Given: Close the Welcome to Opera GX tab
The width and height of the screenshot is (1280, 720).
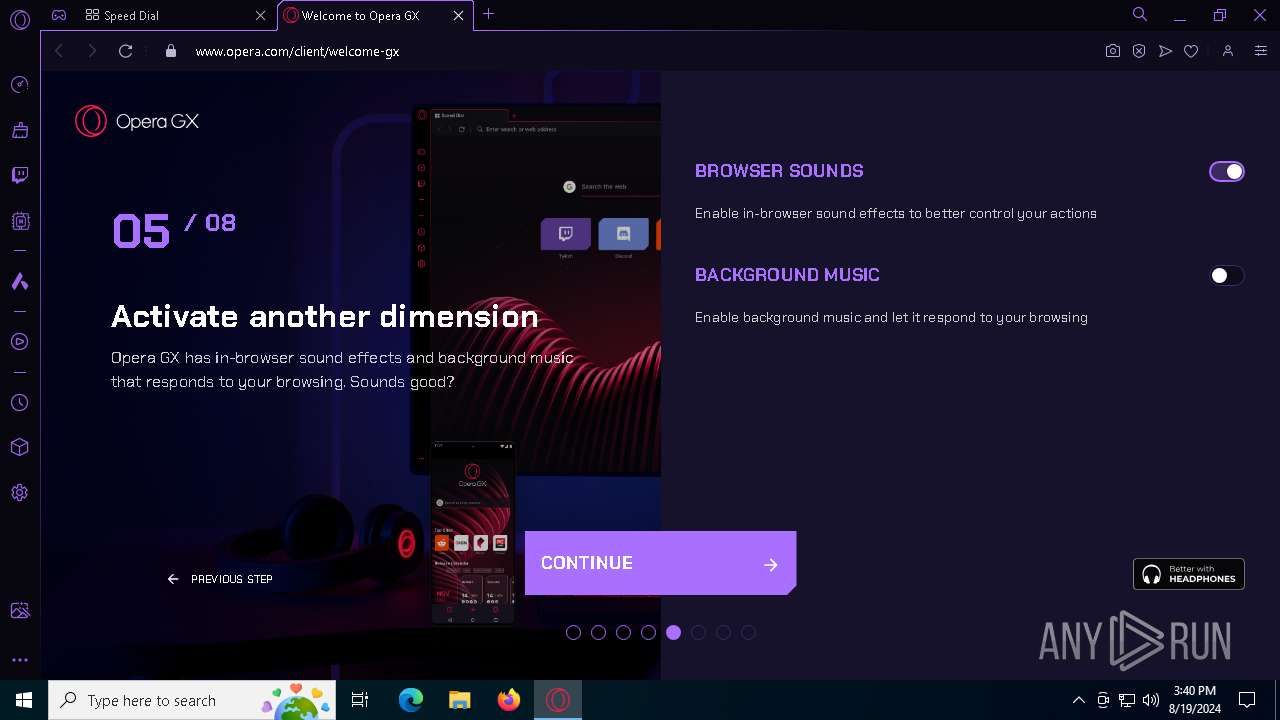Looking at the screenshot, I should (458, 16).
